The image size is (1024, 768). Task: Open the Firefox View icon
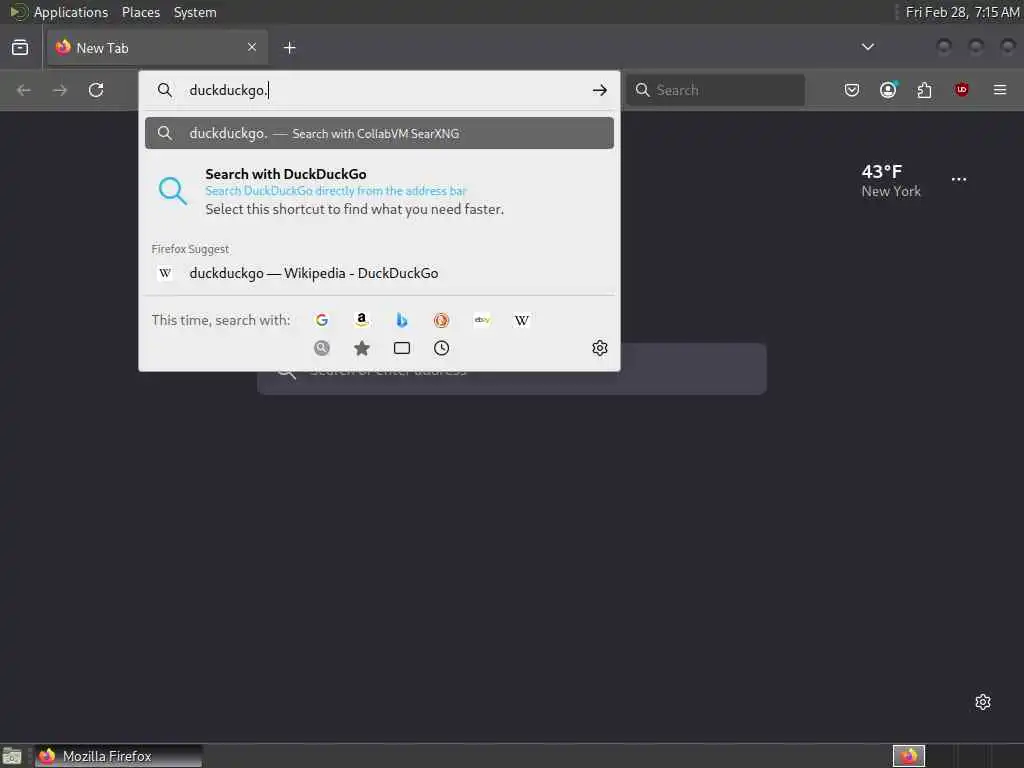point(20,48)
